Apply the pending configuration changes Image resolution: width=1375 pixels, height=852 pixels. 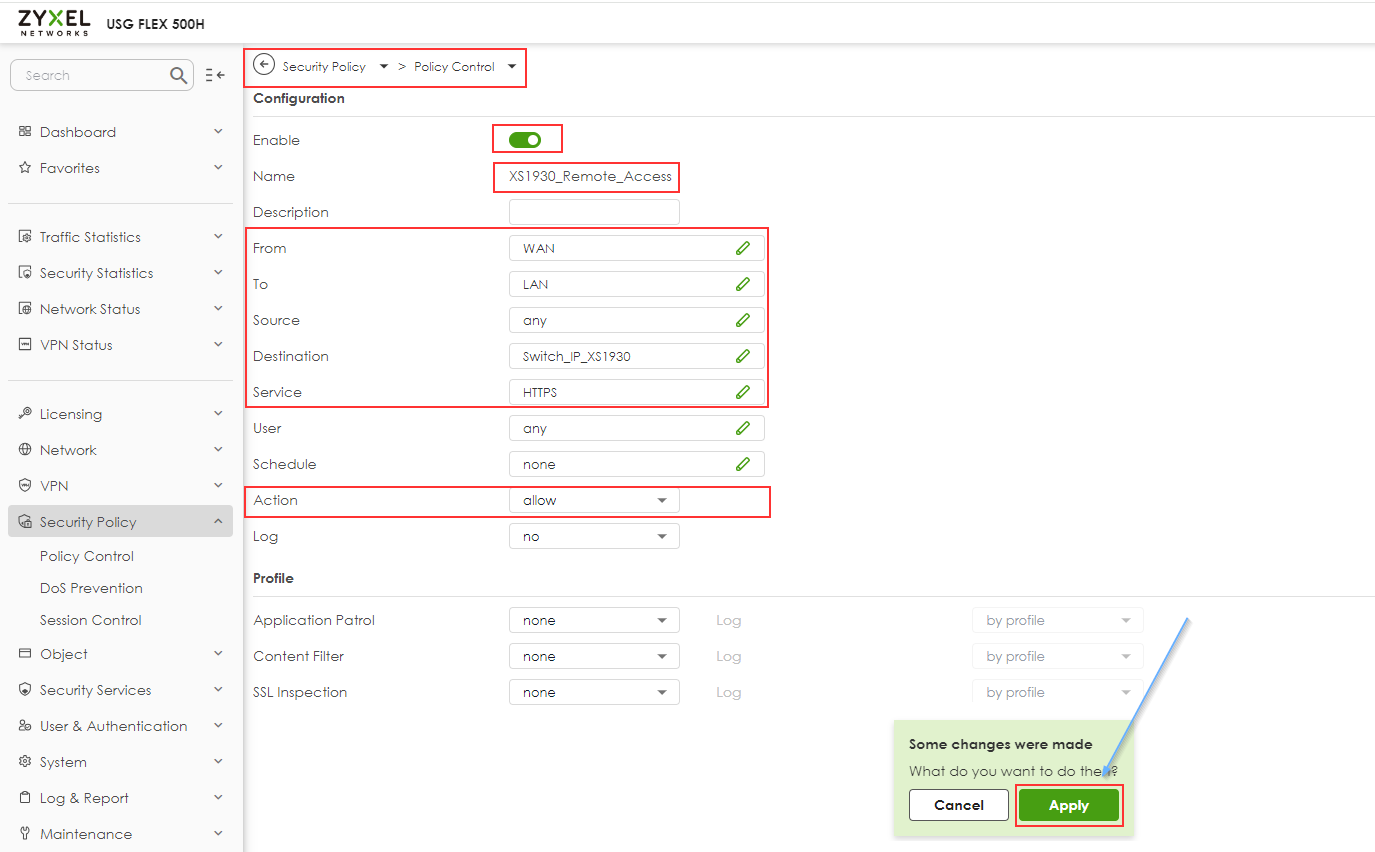click(x=1068, y=804)
